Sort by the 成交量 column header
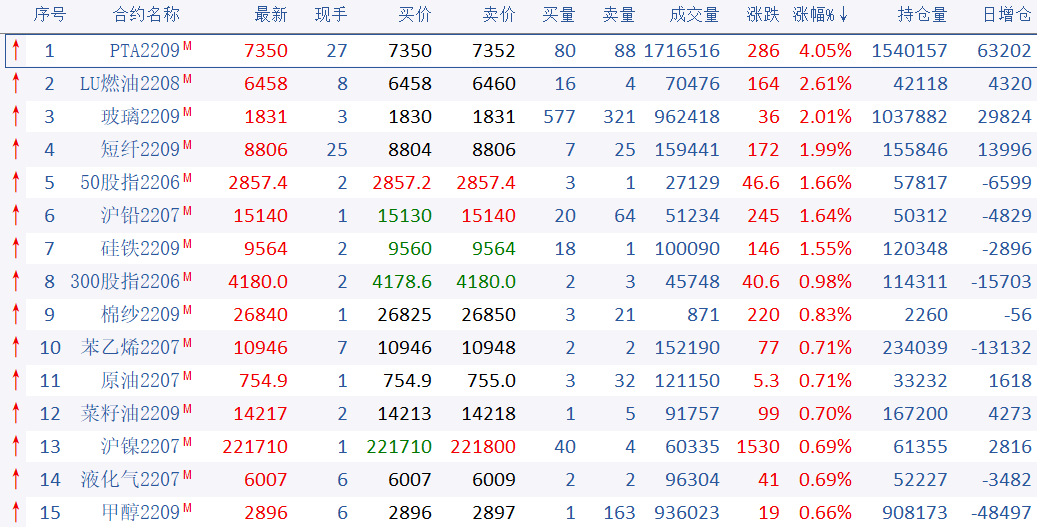 pyautogui.click(x=694, y=15)
